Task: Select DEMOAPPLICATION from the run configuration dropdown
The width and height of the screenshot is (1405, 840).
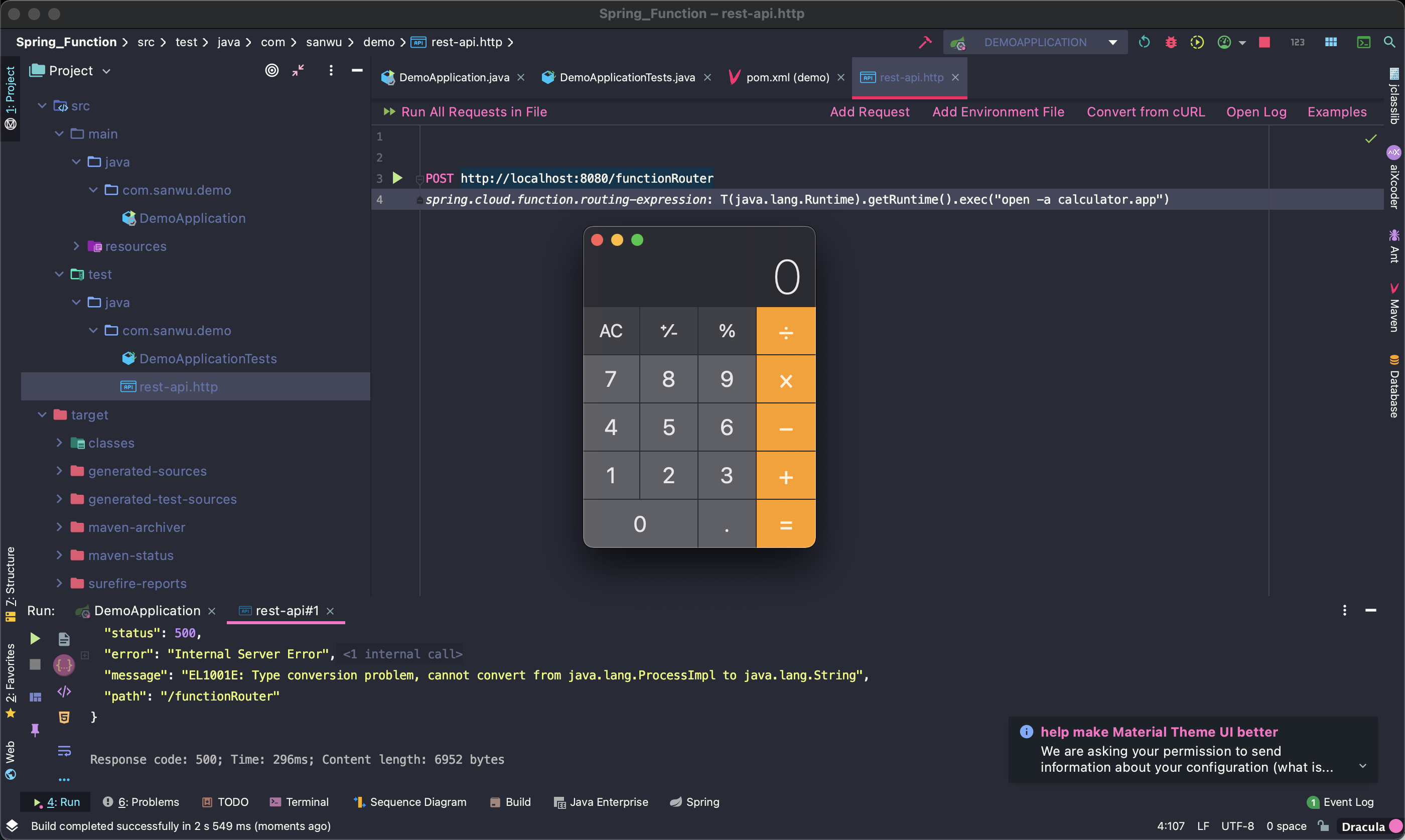Action: point(1034,41)
